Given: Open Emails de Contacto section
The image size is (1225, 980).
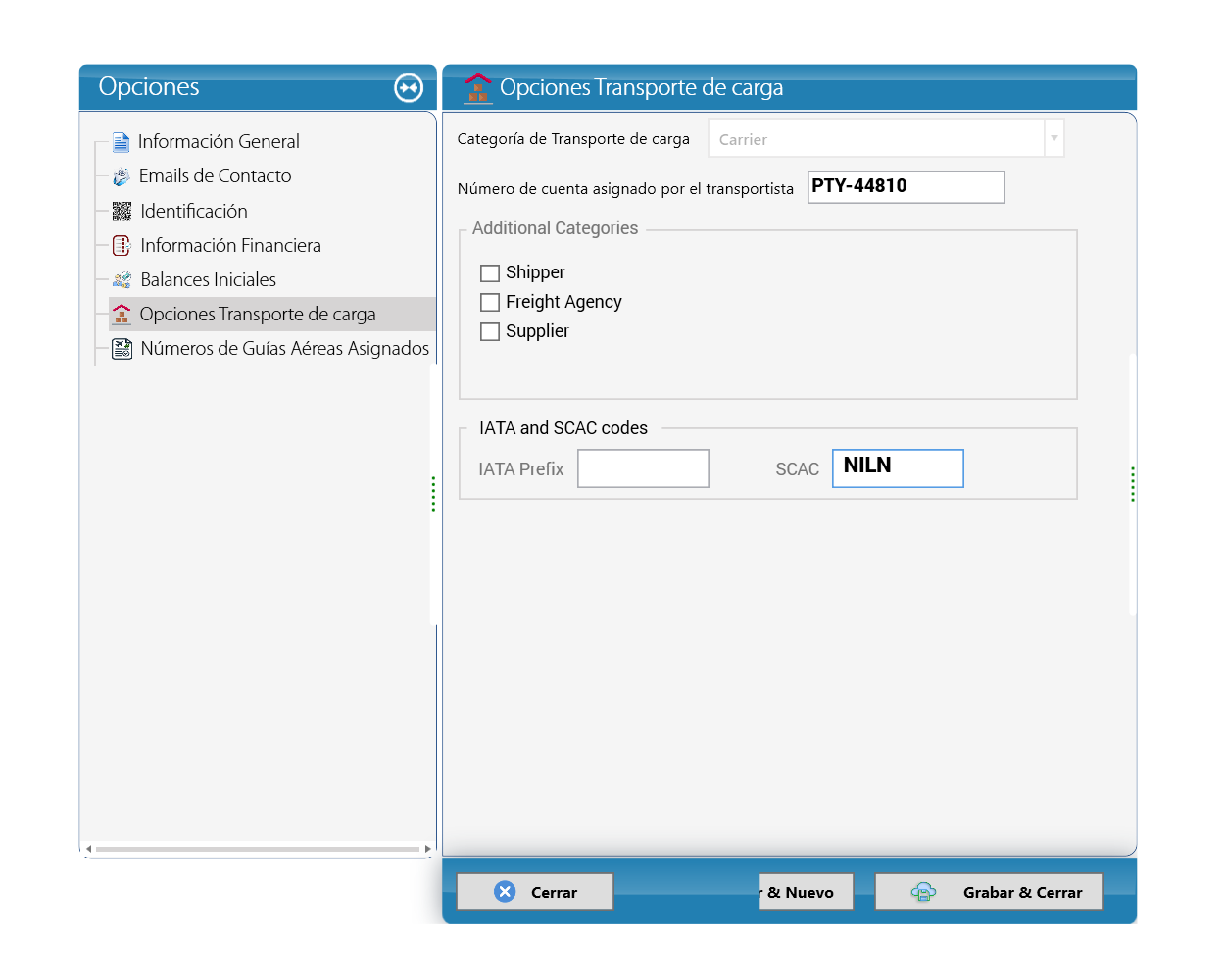Looking at the screenshot, I should pyautogui.click(x=216, y=176).
